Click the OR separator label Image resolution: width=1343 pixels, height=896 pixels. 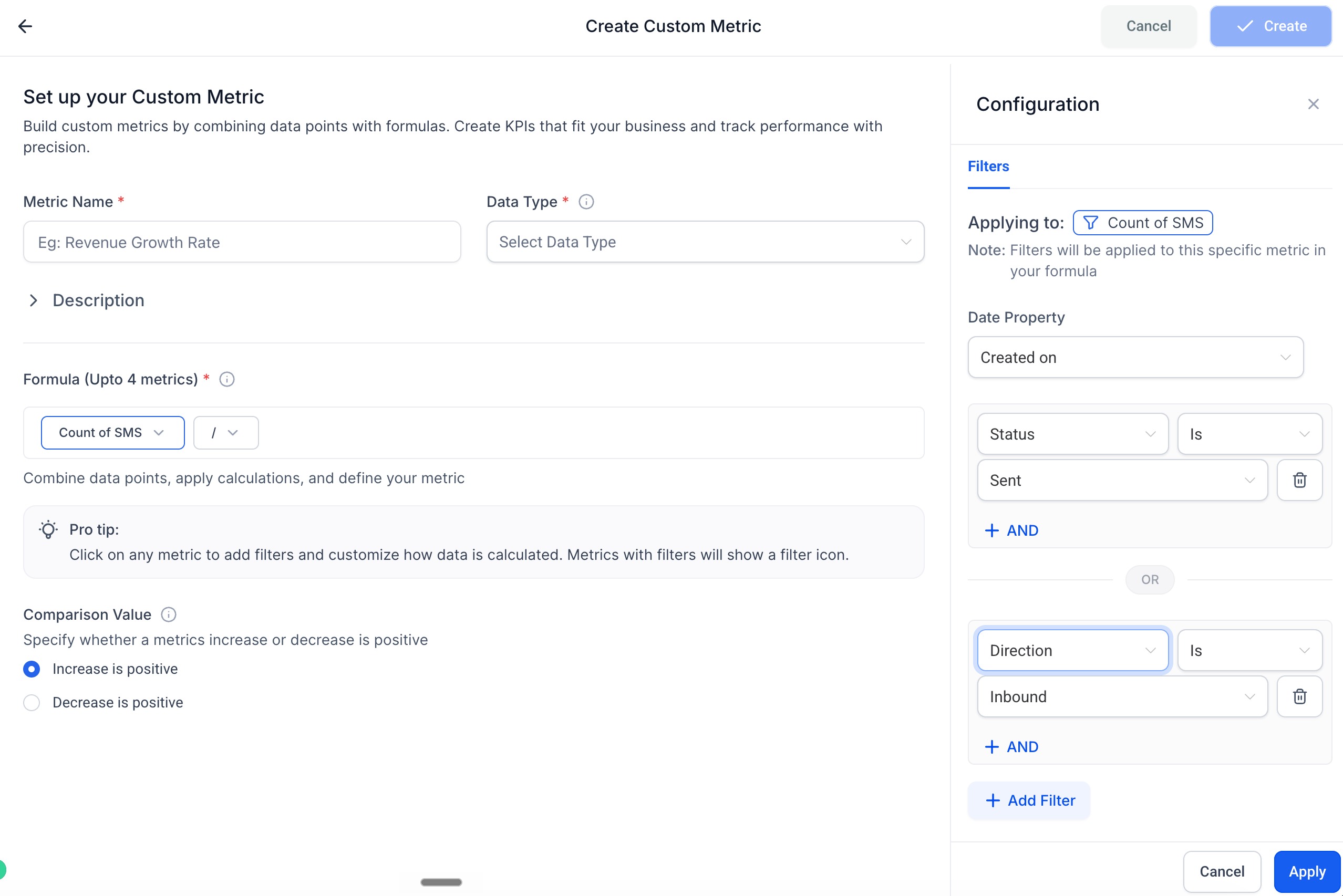tap(1150, 580)
